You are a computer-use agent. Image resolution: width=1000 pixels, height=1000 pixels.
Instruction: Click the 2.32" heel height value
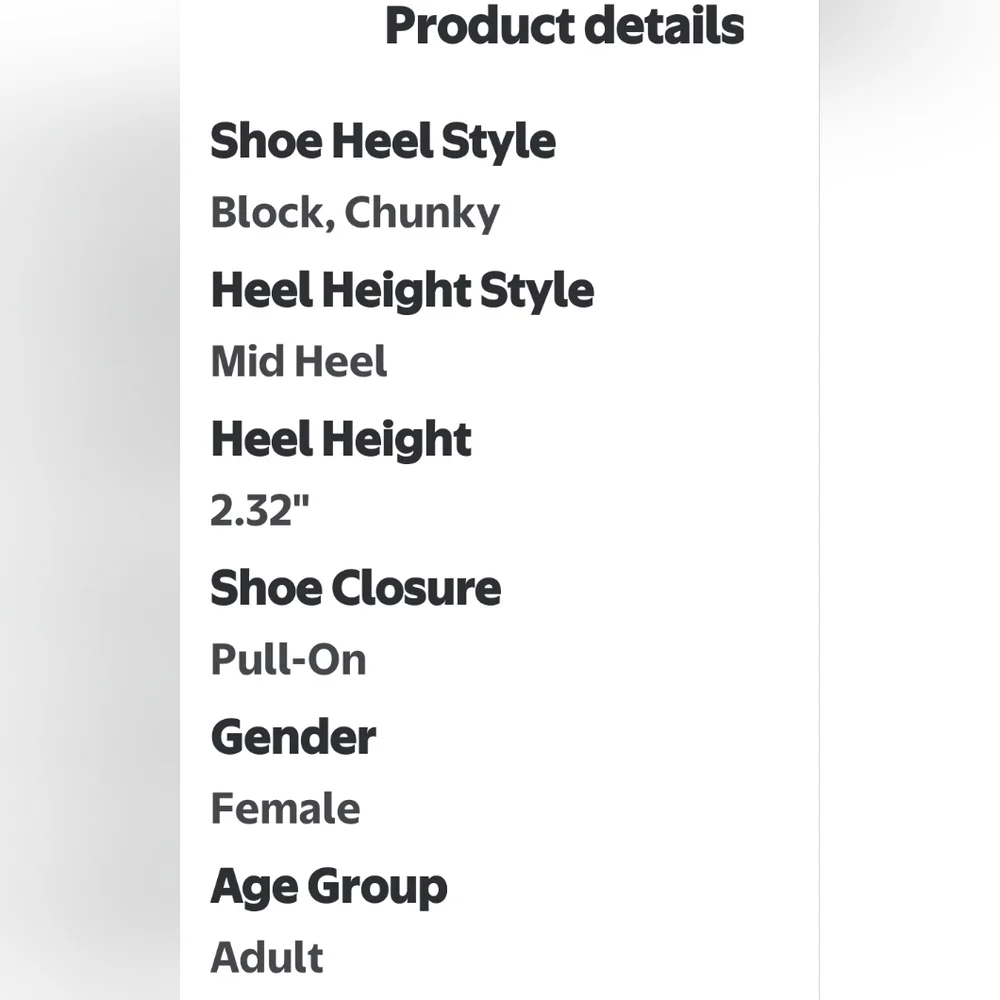pyautogui.click(x=260, y=511)
